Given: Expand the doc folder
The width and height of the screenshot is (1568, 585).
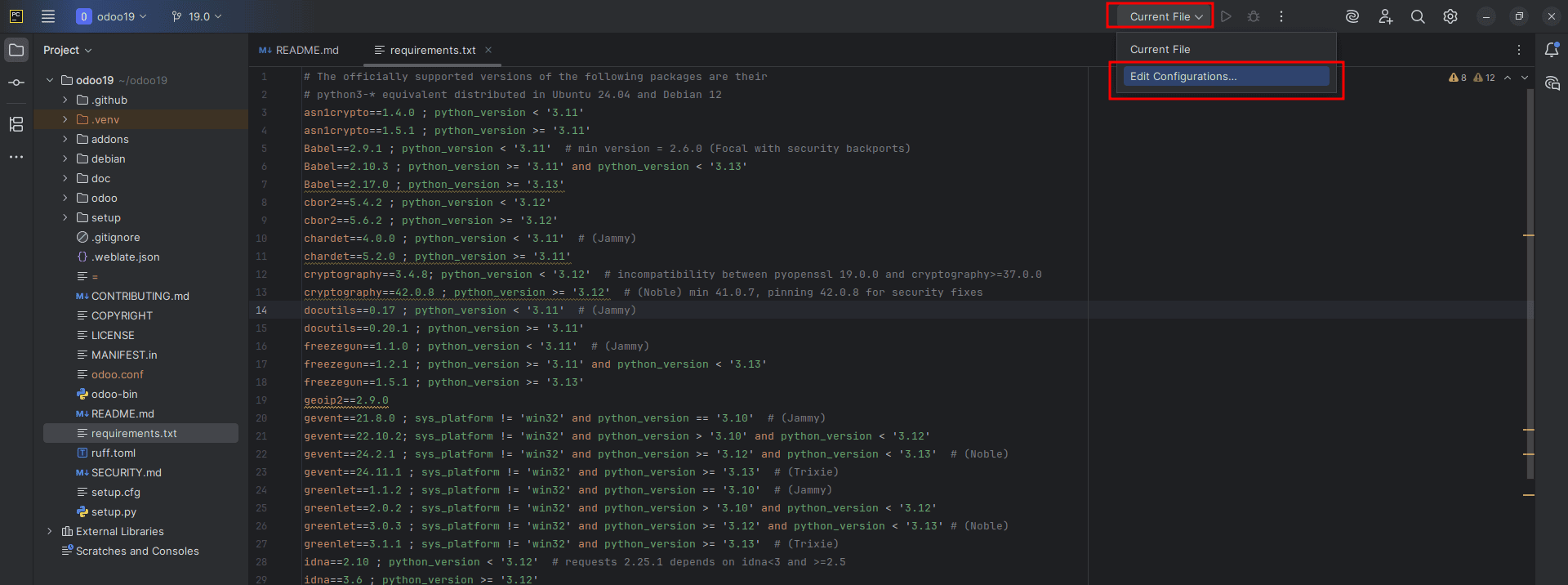Looking at the screenshot, I should click(x=65, y=178).
